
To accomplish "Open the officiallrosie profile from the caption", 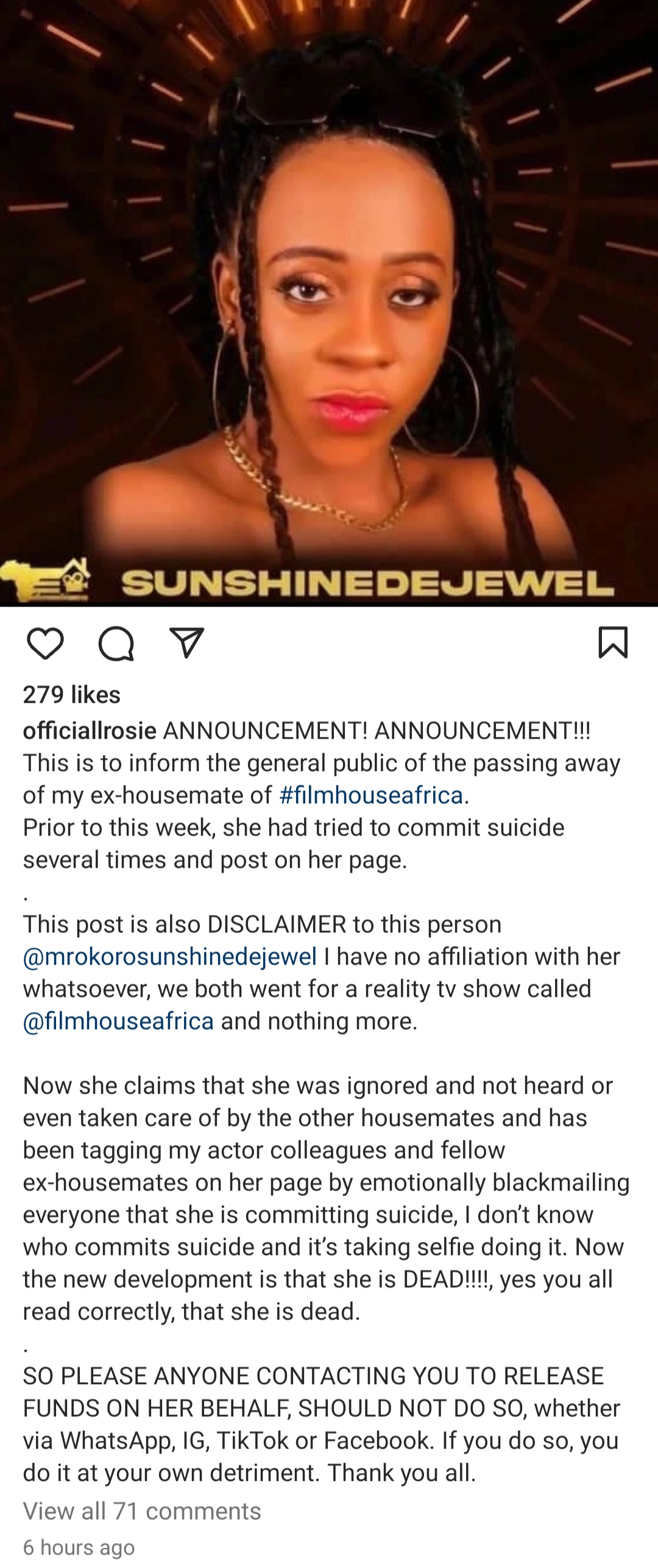I will [90, 731].
